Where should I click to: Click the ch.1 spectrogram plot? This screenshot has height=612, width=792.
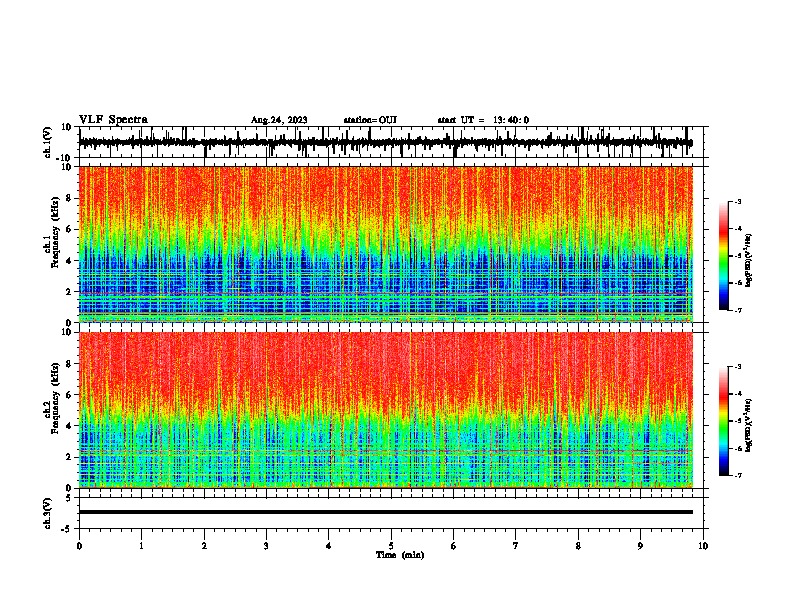point(386,244)
